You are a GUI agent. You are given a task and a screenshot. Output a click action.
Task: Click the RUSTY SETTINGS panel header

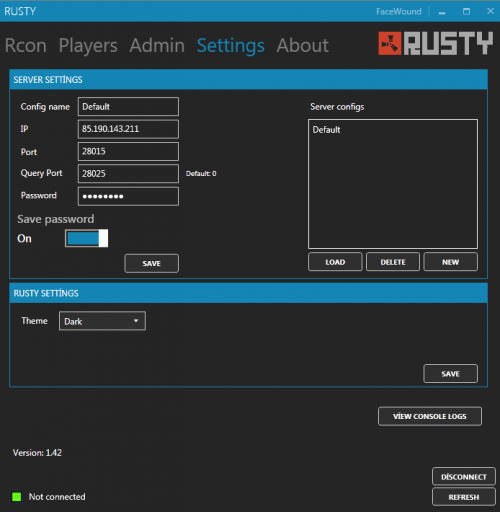[249, 293]
